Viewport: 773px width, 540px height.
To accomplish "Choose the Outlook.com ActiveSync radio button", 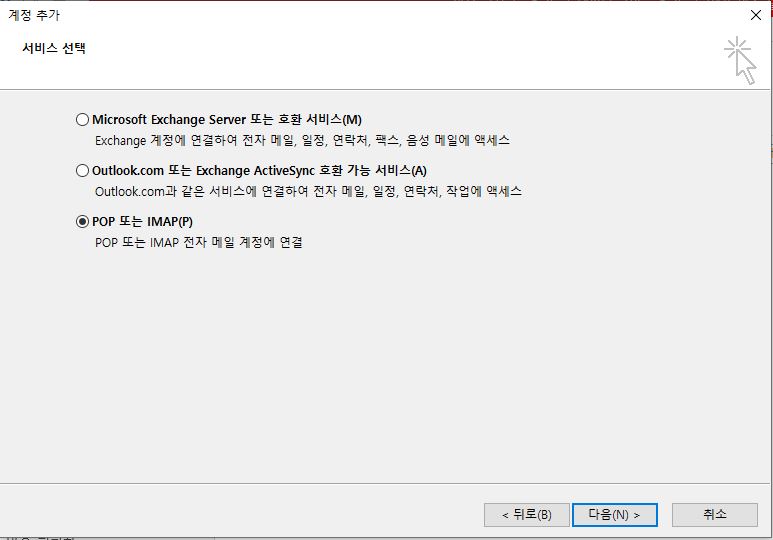I will [82, 171].
